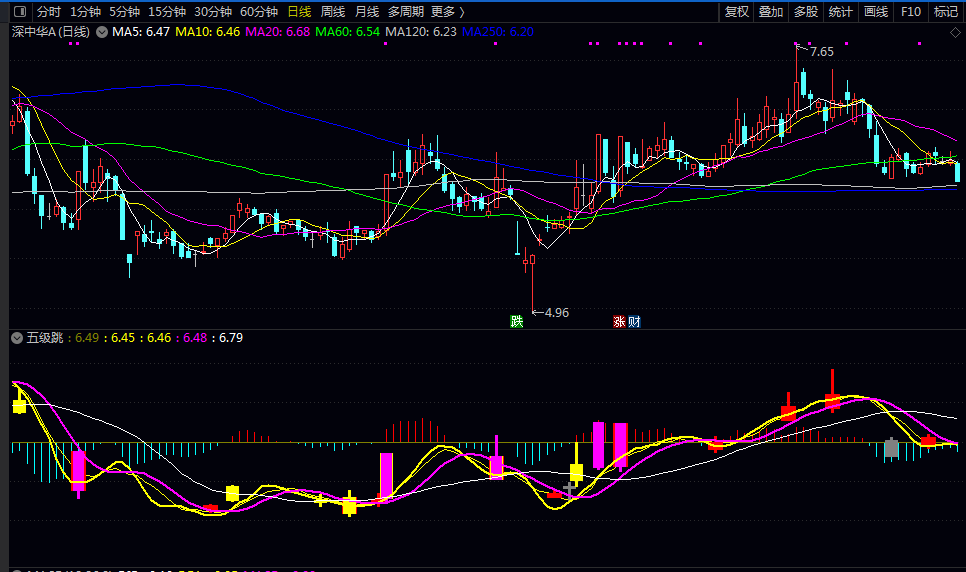Screen dimensions: 966x572
Task: Expand the 更多 periods menu
Action: pyautogui.click(x=447, y=12)
